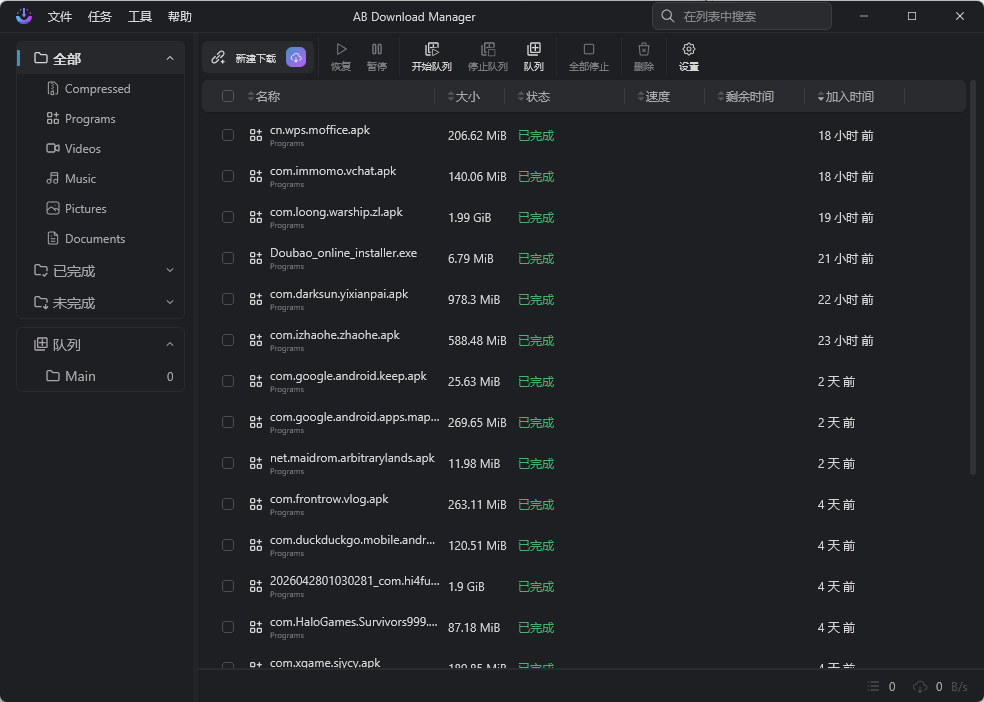Click the Resume play icon
The width and height of the screenshot is (984, 702).
pyautogui.click(x=341, y=49)
